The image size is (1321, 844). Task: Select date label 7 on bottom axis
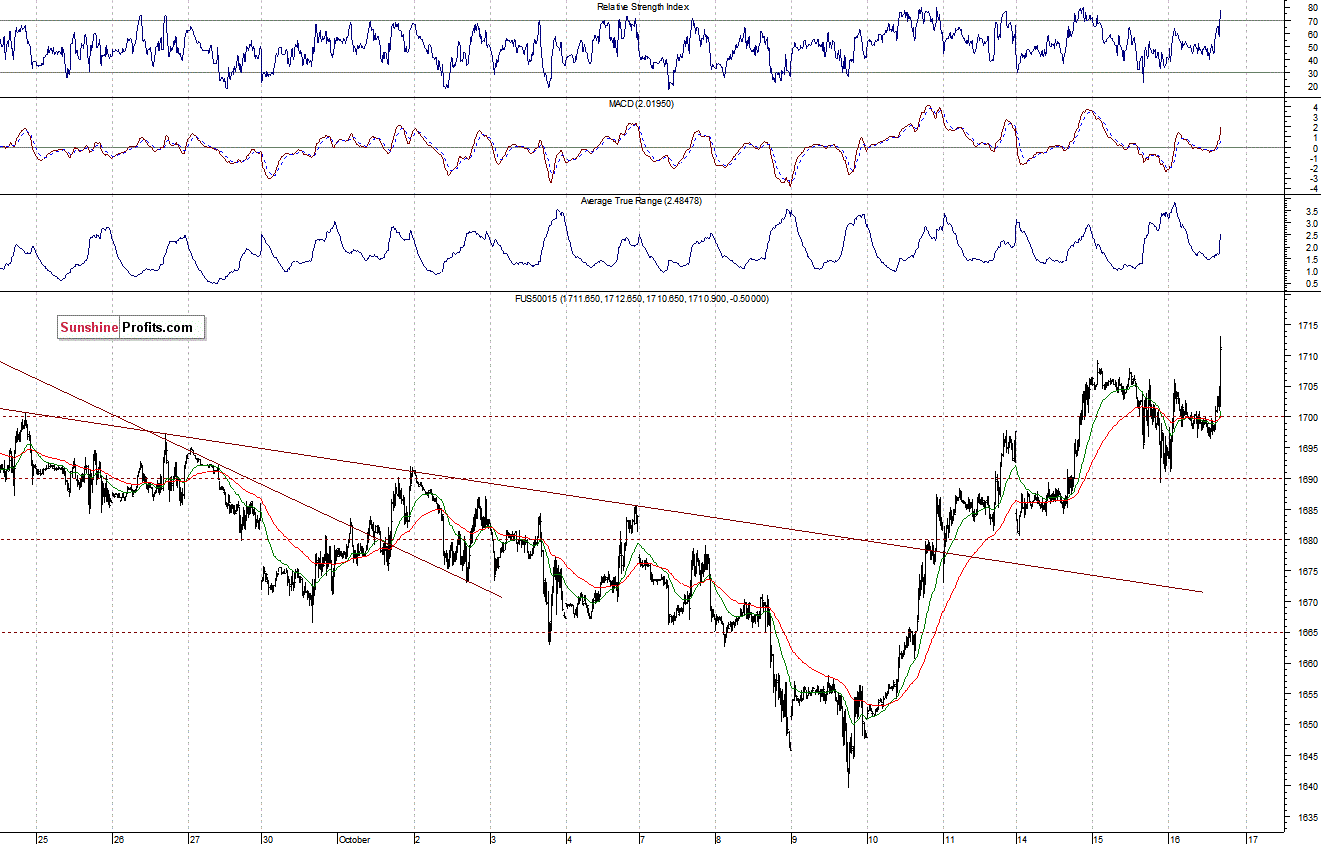(643, 838)
